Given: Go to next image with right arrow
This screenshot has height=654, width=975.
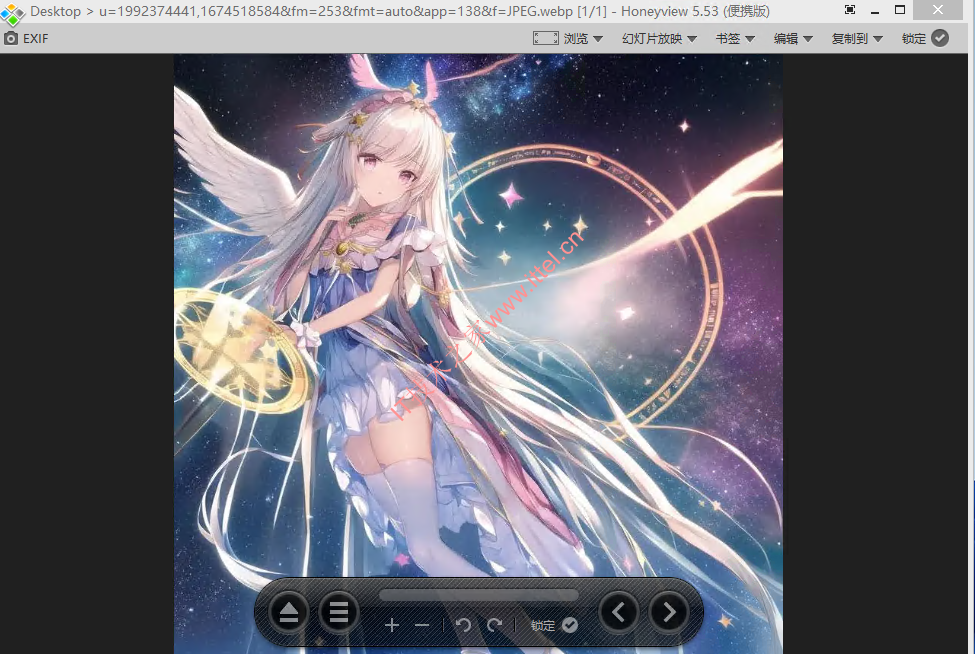Looking at the screenshot, I should tap(668, 613).
